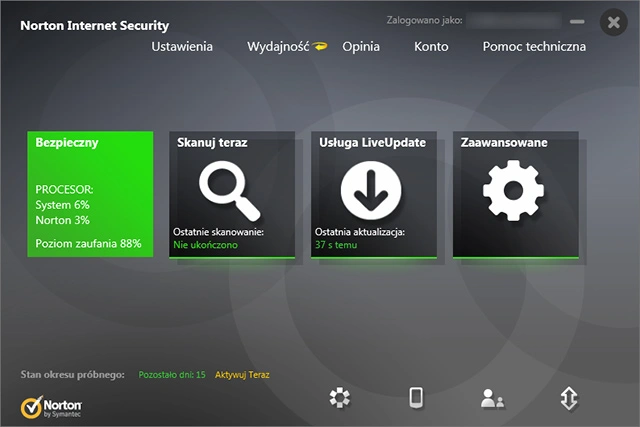Open the mobile device icon
This screenshot has height=427, width=640.
416,398
